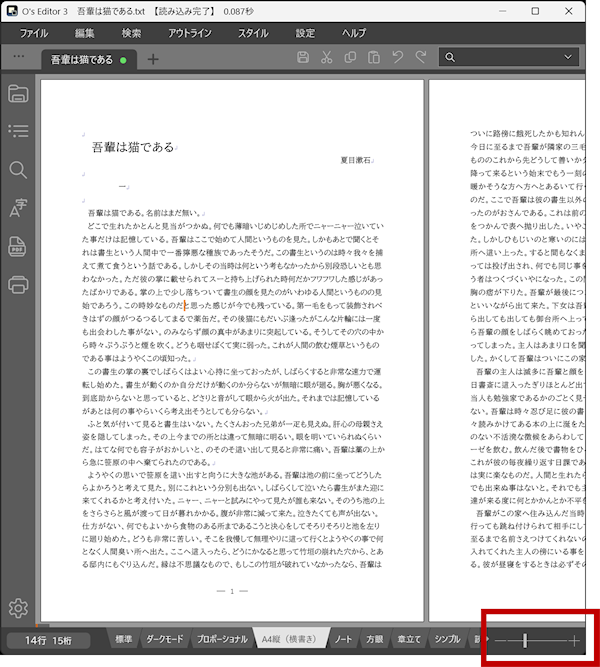
Task: Switch to the 標準 style tab
Action: [x=123, y=639]
